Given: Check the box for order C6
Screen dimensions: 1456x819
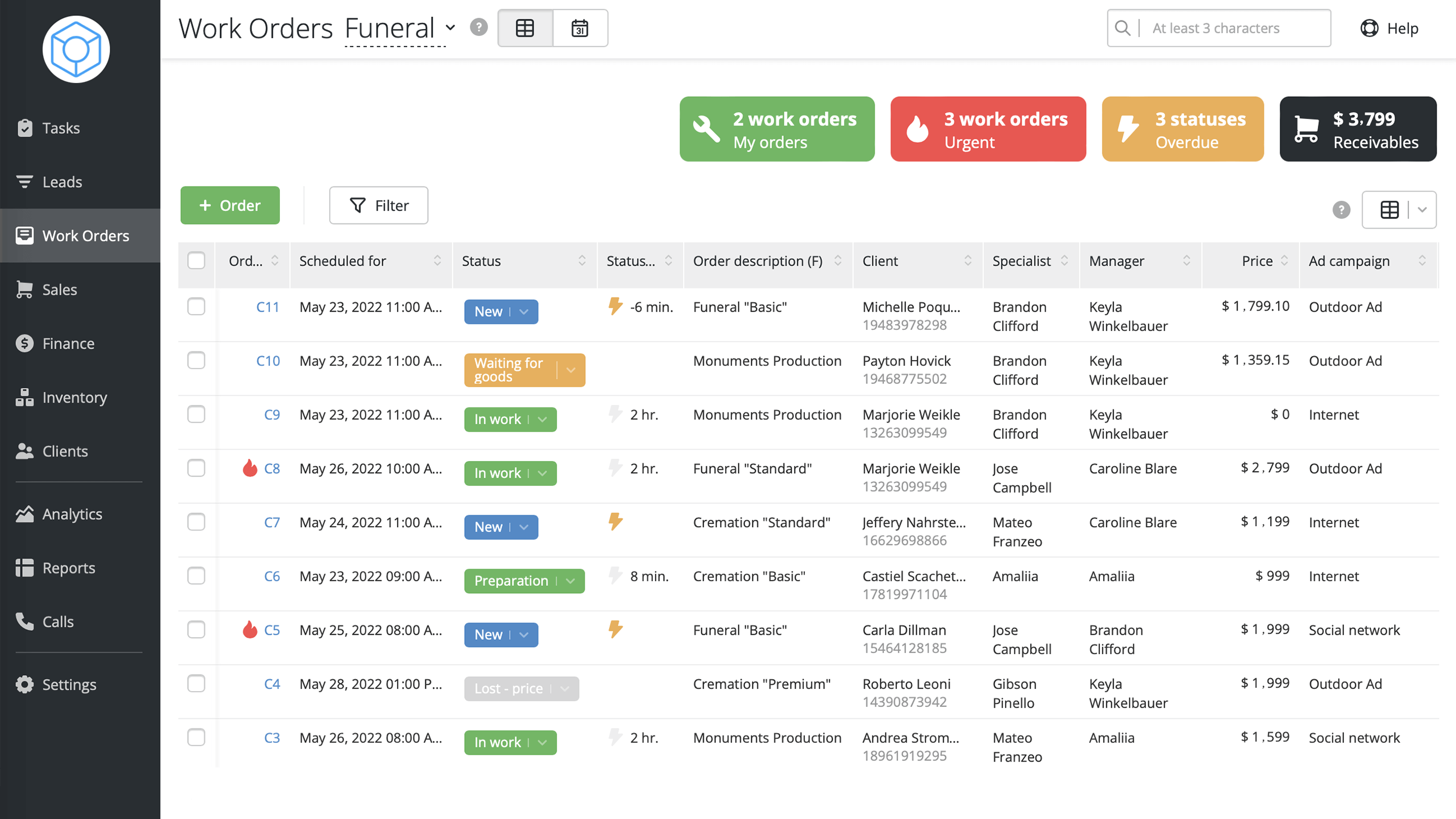Looking at the screenshot, I should (x=196, y=576).
